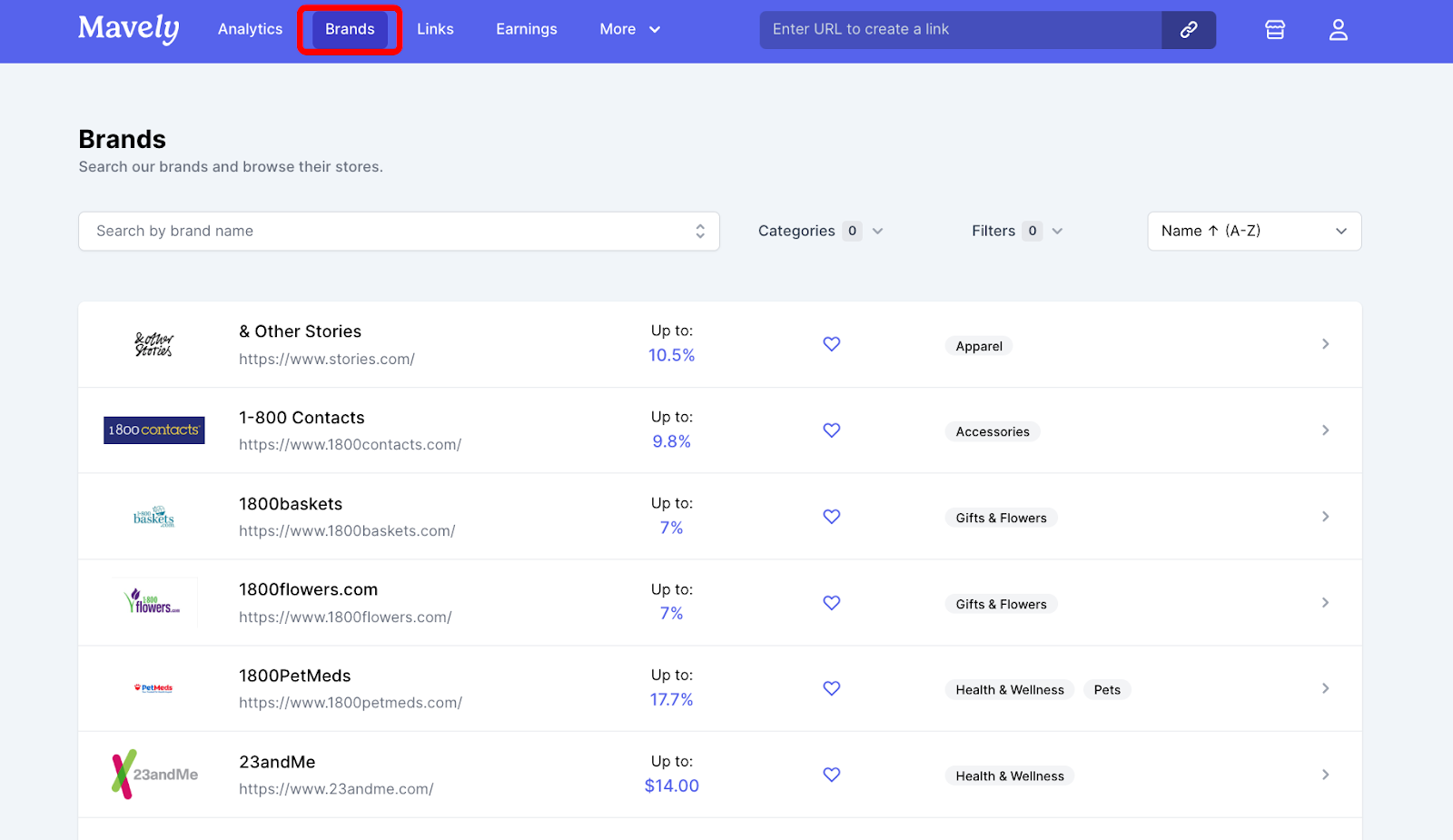
Task: Click the Search by brand name box
Action: coord(399,232)
